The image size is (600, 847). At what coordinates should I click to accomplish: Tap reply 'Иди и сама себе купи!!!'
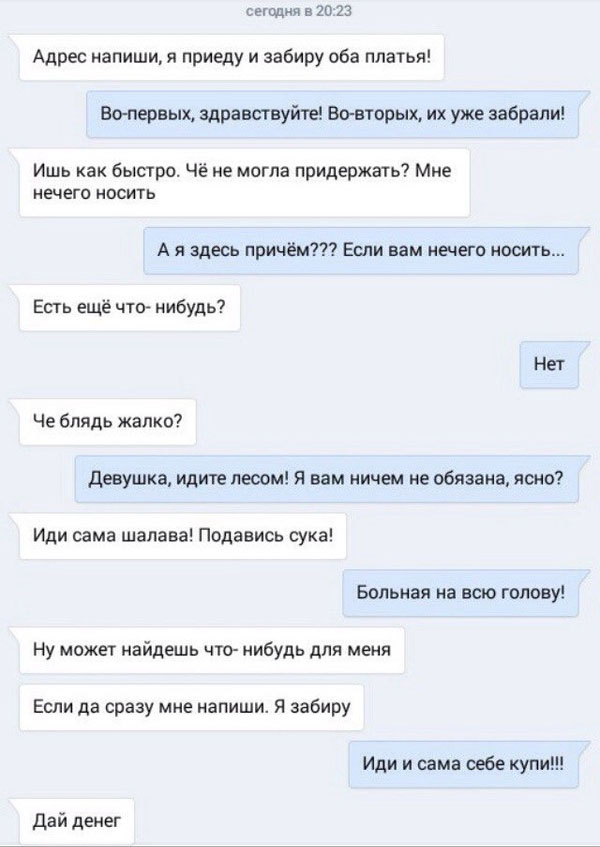(x=463, y=764)
